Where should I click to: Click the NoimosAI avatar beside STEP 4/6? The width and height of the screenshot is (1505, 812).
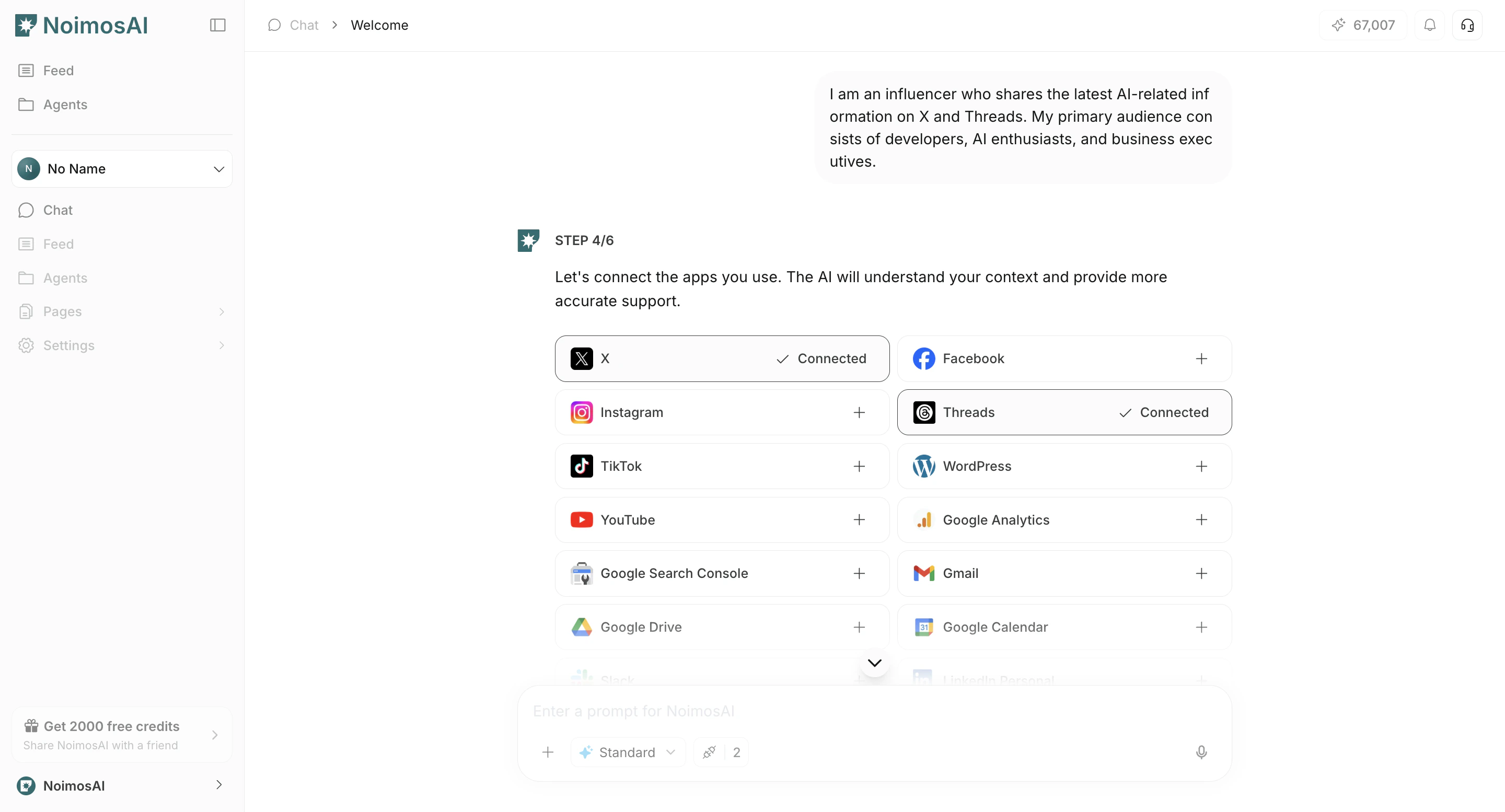click(x=529, y=241)
